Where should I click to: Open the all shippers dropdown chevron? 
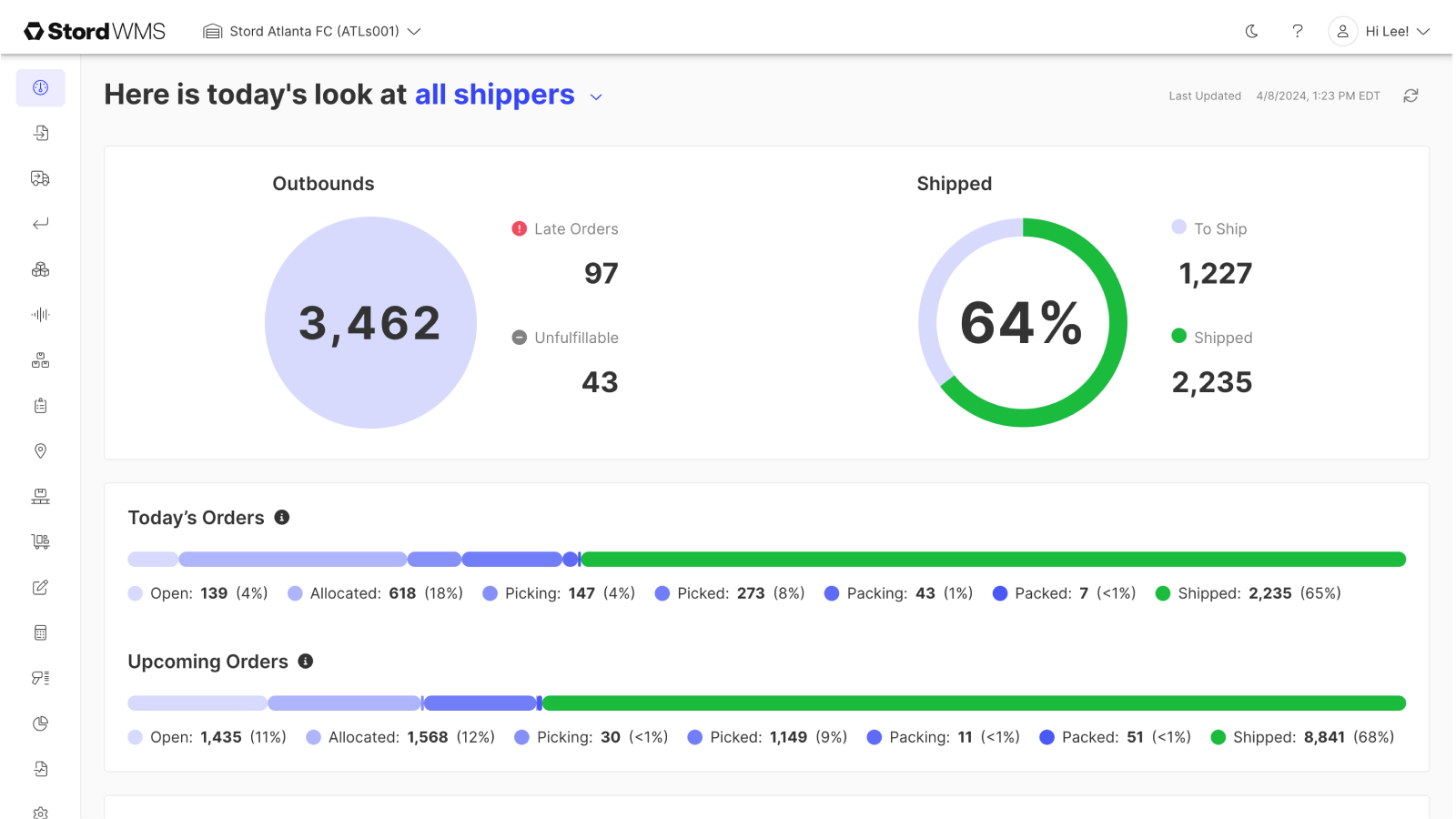click(x=596, y=96)
